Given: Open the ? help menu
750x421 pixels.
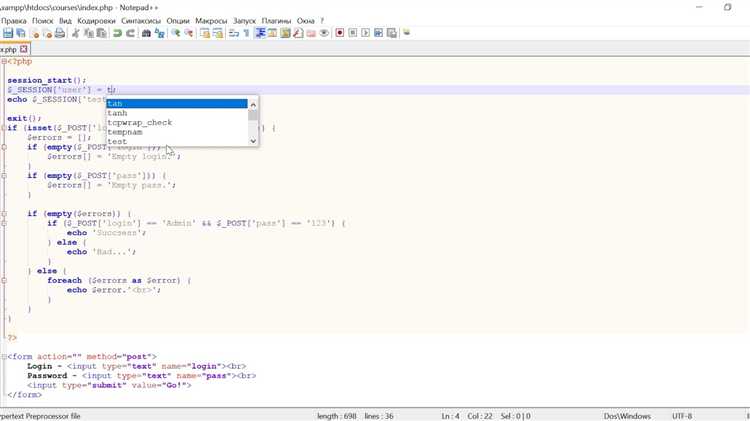Looking at the screenshot, I should [322, 21].
